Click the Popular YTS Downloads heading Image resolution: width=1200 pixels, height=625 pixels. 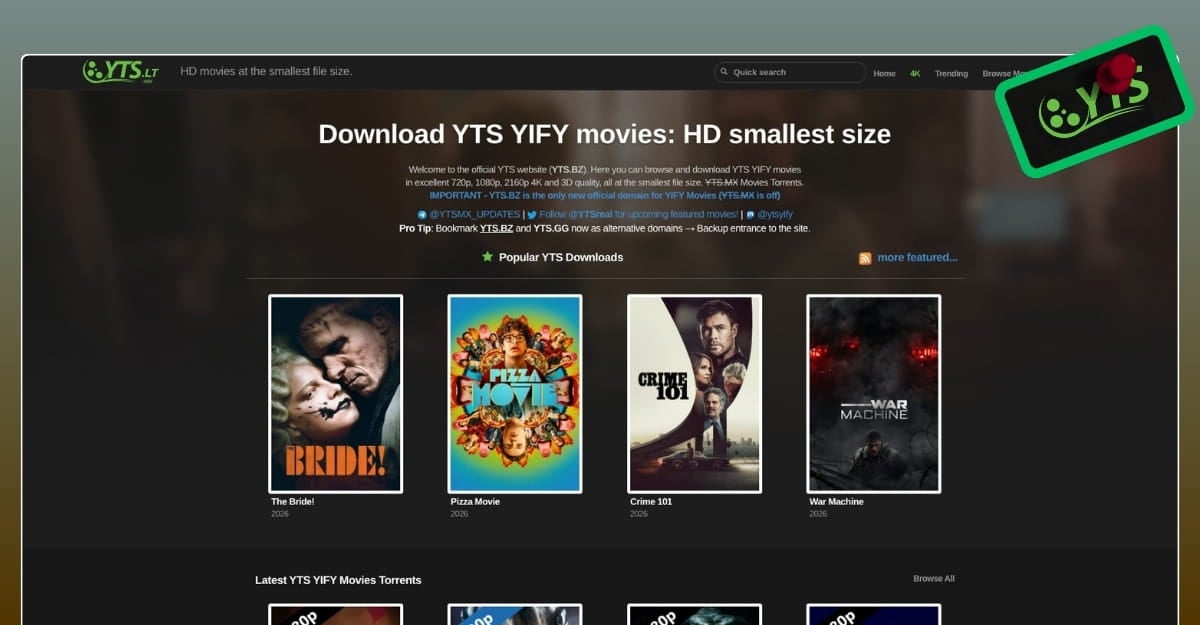(x=561, y=257)
